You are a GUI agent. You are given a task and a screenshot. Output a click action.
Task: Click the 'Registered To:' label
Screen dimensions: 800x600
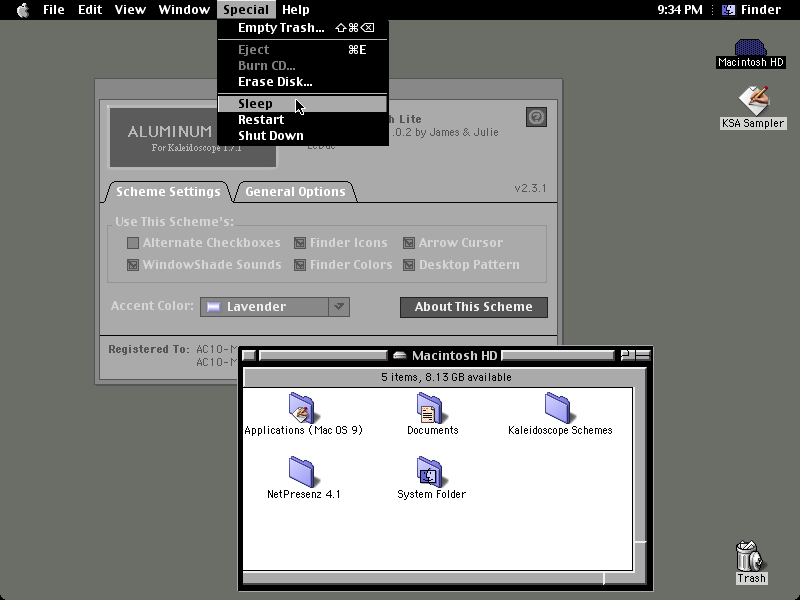[148, 349]
